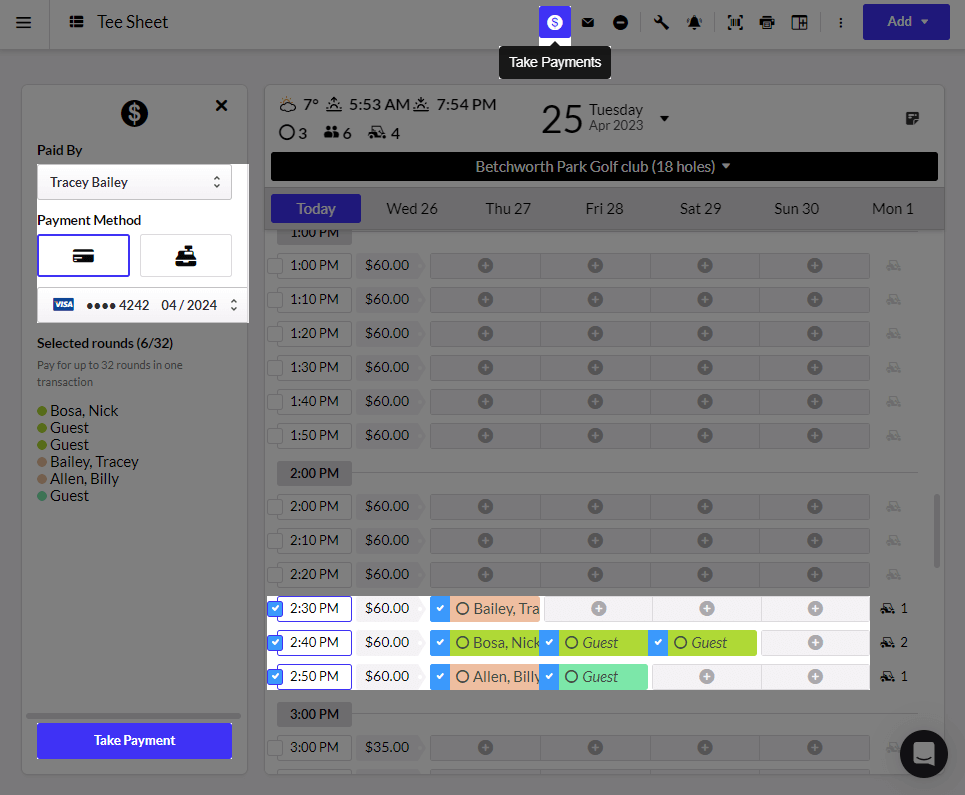Click the 3:00 PM hour header

[314, 714]
